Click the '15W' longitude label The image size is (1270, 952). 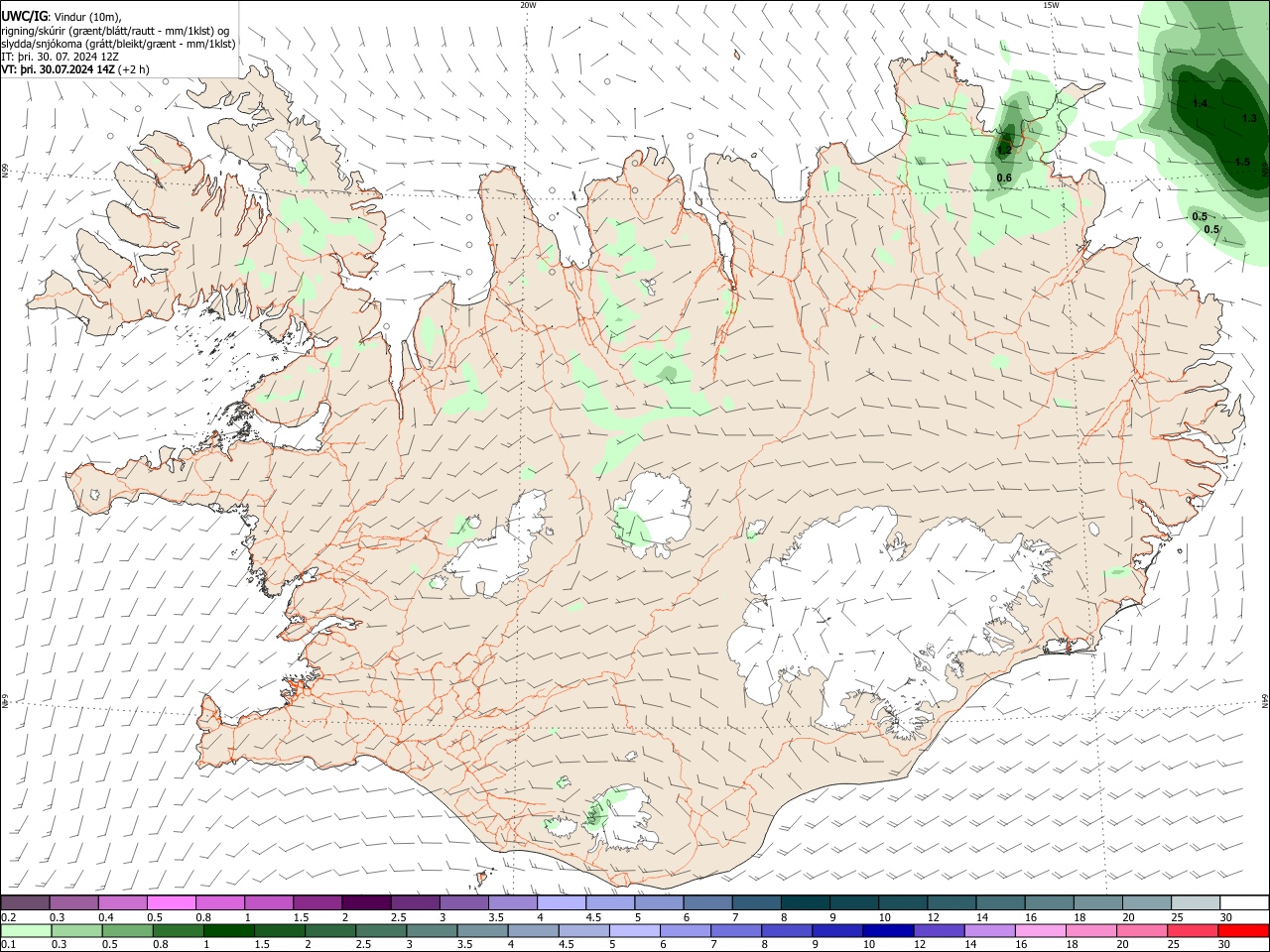[x=1051, y=5]
